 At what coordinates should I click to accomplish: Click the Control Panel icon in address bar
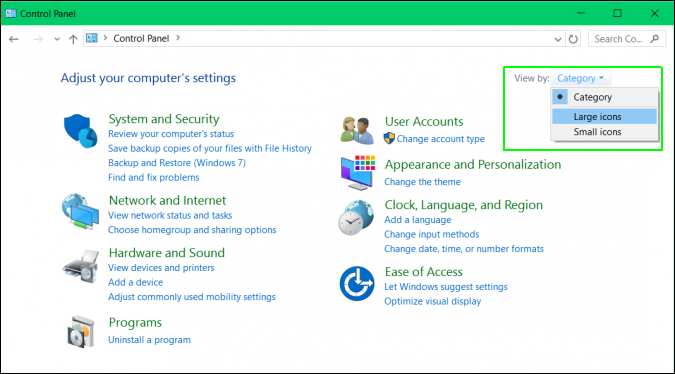click(92, 38)
